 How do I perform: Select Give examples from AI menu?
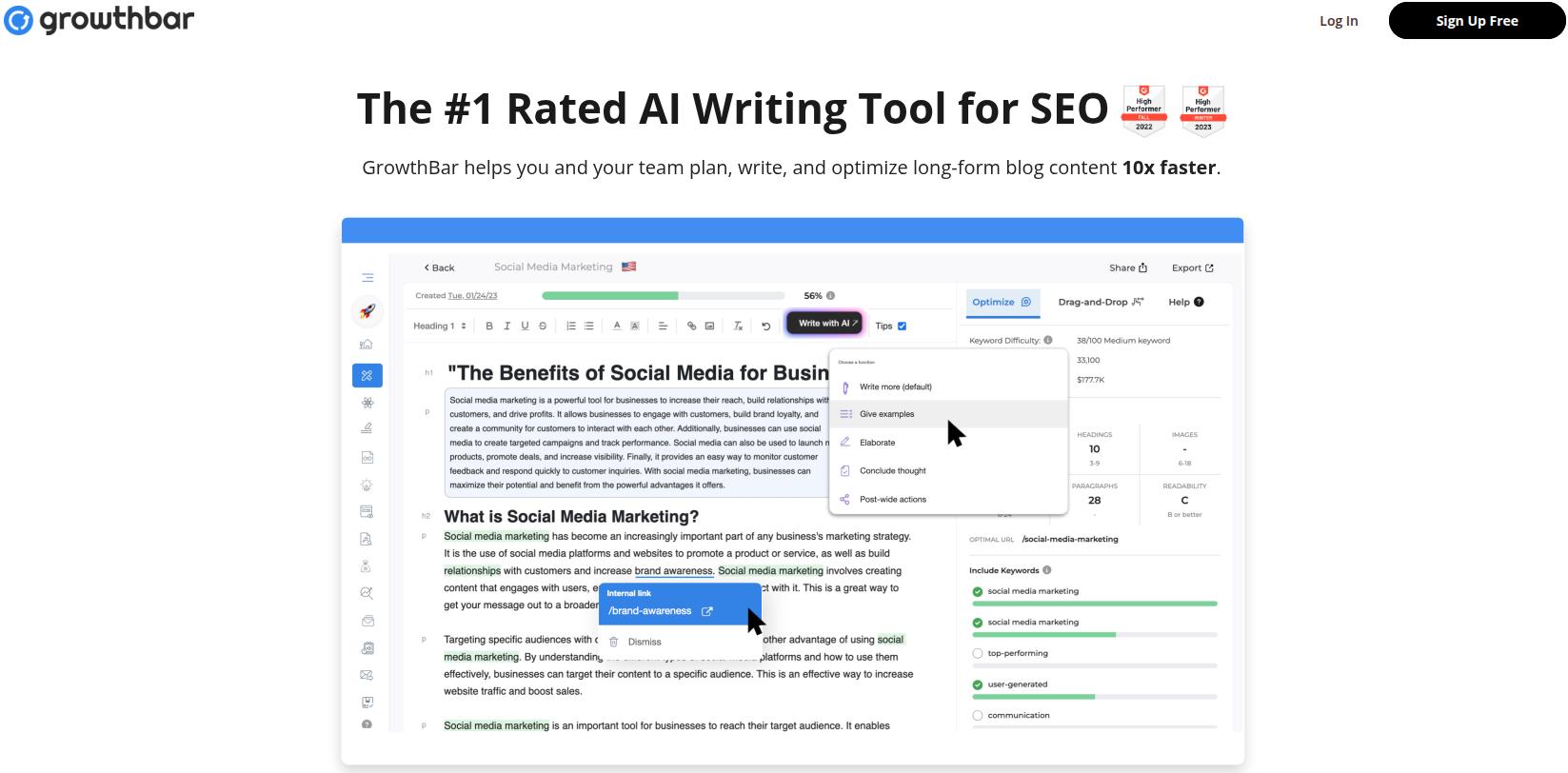886,414
